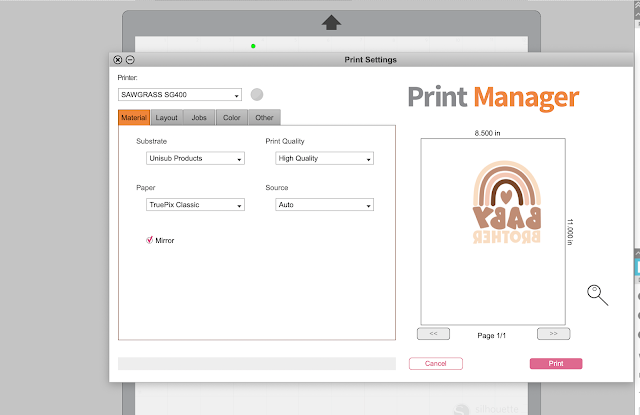
Task: Expand the Substrate Unisub Products dropdown
Action: 195,158
